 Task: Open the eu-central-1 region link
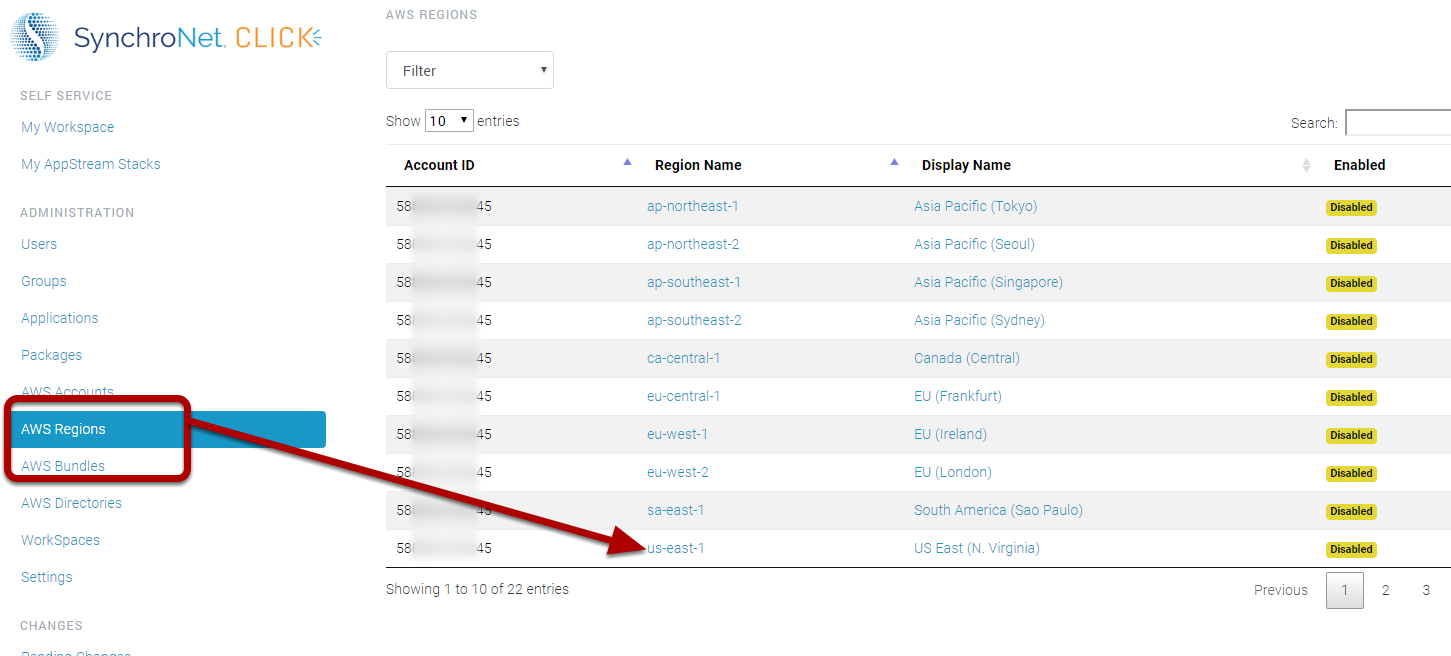point(684,396)
